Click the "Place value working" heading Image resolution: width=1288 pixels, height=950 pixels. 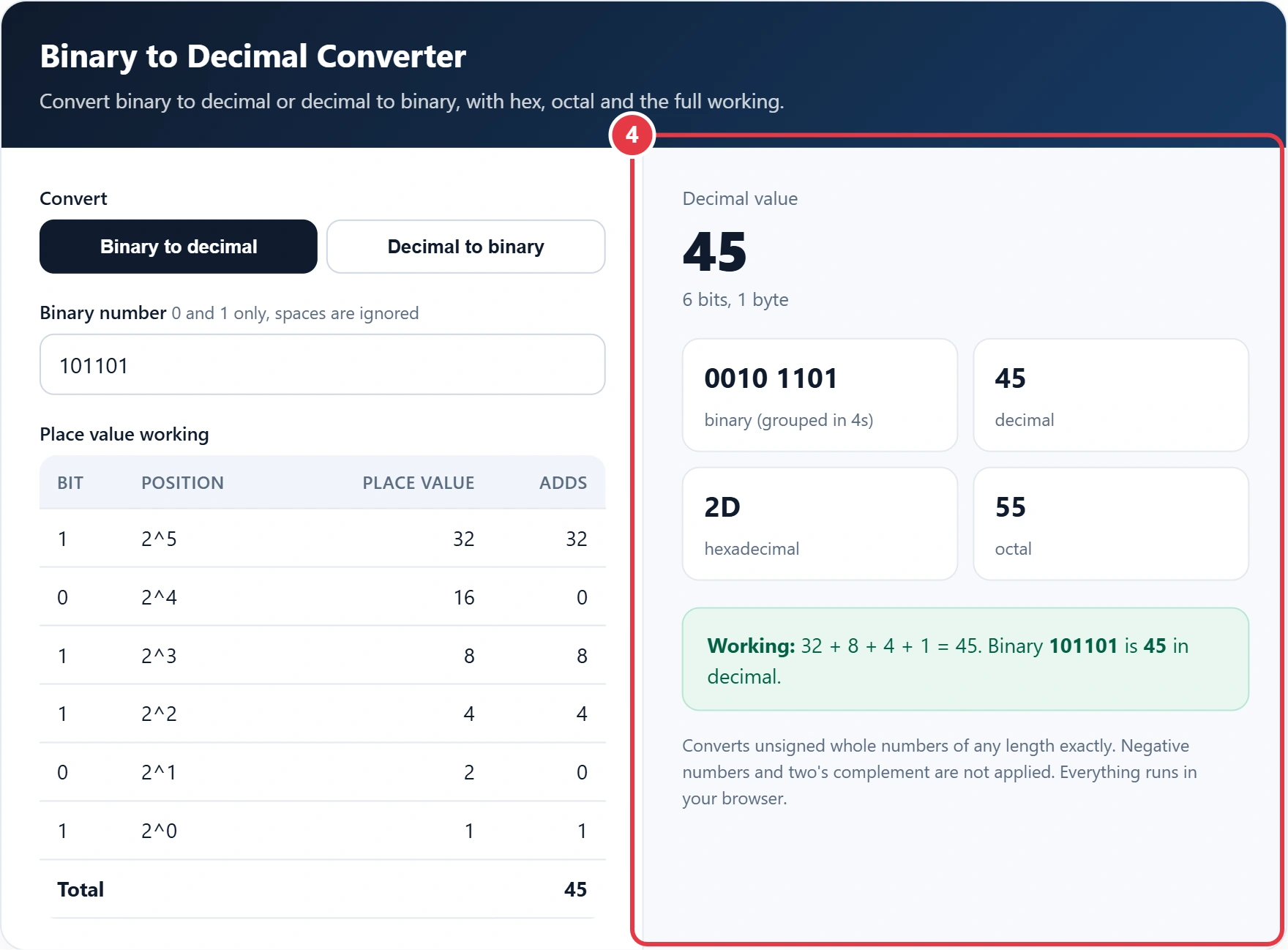pos(124,434)
